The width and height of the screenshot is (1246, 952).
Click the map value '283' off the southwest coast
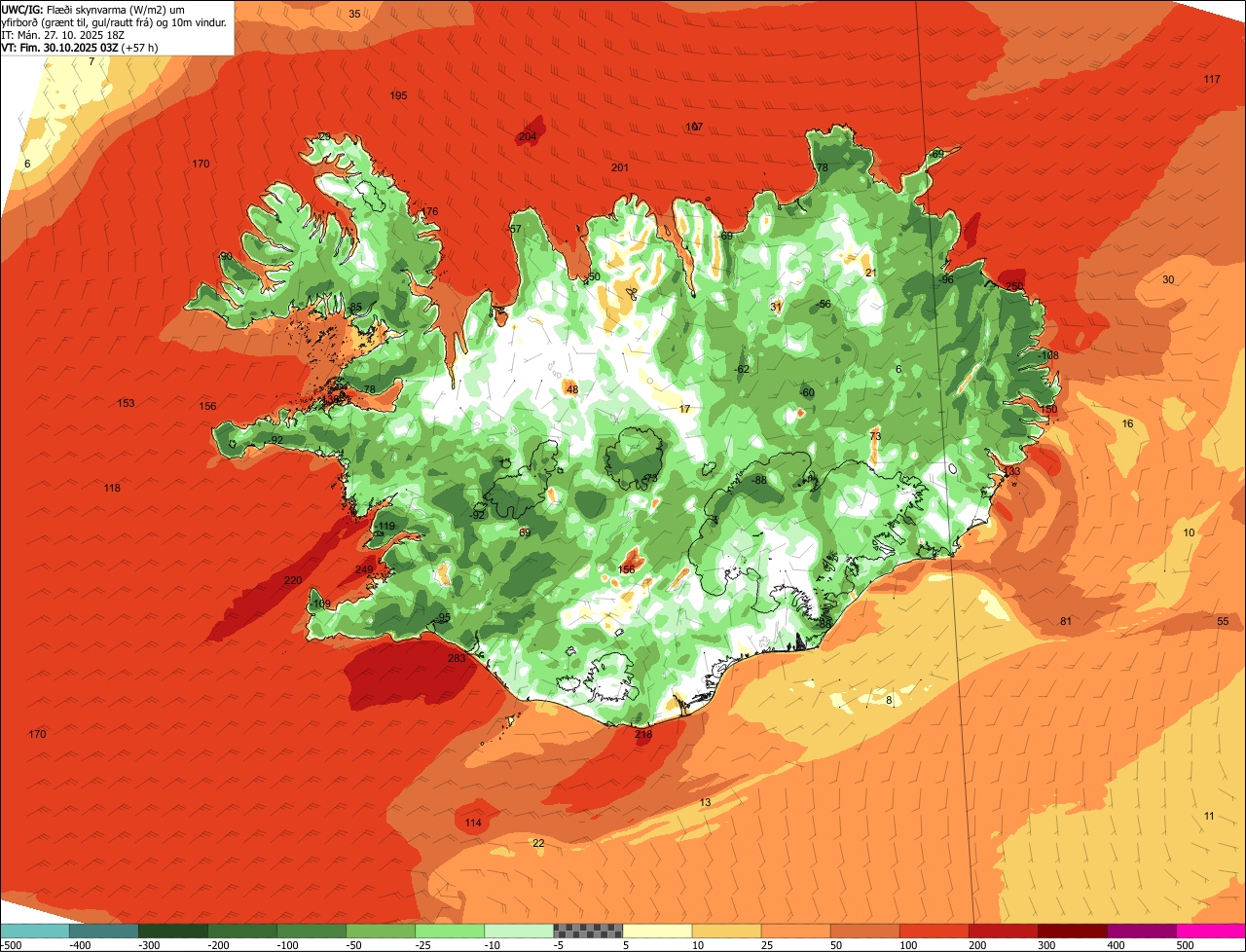pos(457,659)
